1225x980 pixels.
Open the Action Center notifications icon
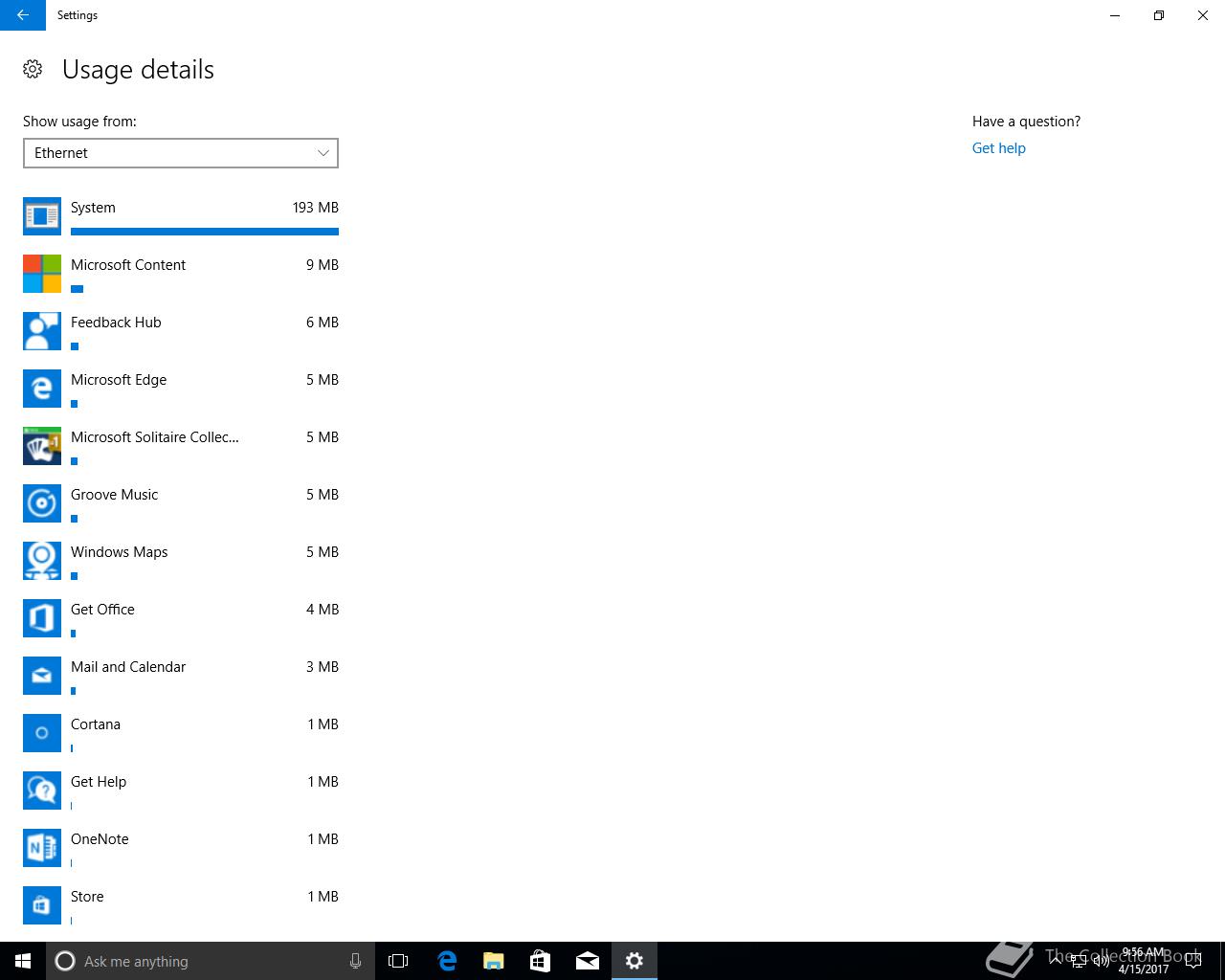click(x=1192, y=961)
